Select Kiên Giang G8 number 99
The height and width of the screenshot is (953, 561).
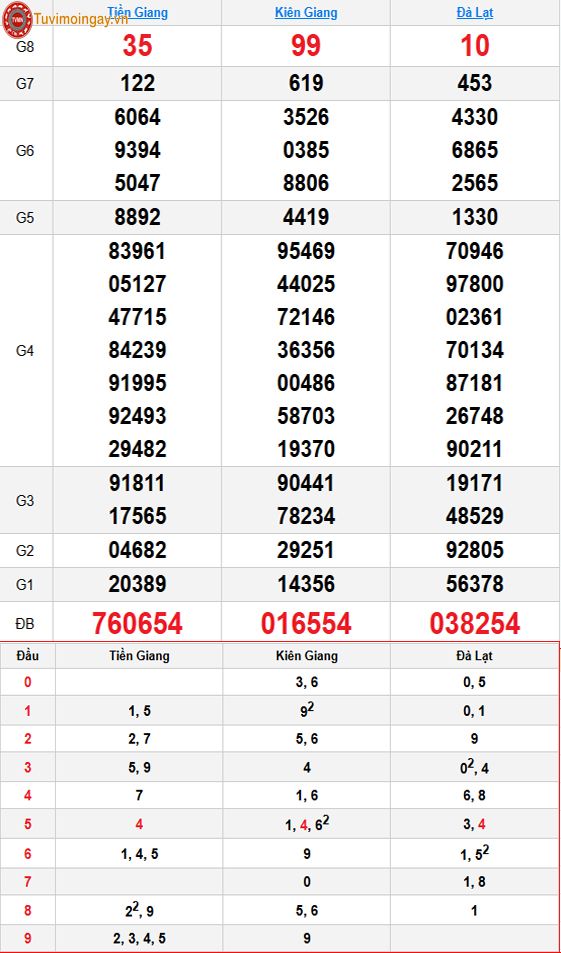tap(306, 46)
